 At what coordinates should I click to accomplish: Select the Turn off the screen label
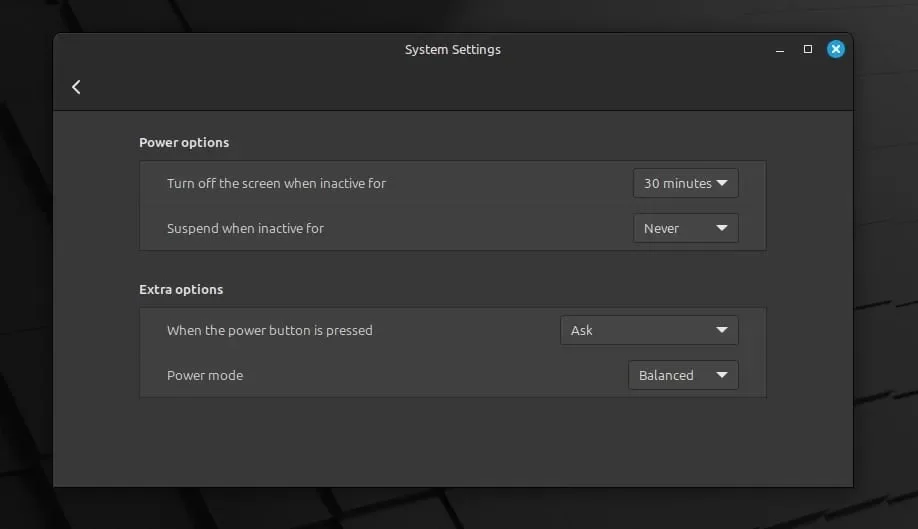[276, 183]
